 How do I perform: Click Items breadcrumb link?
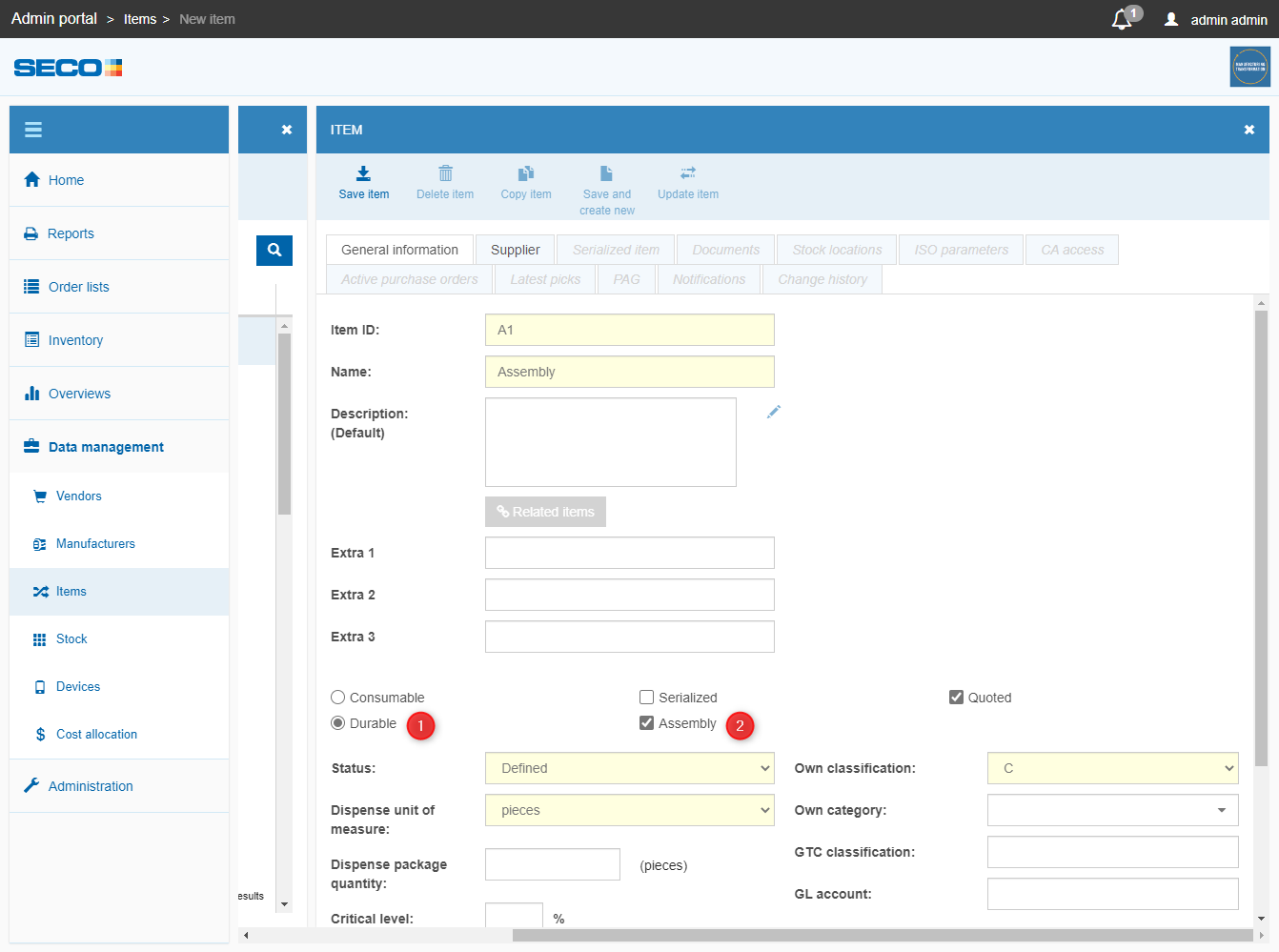pos(140,19)
